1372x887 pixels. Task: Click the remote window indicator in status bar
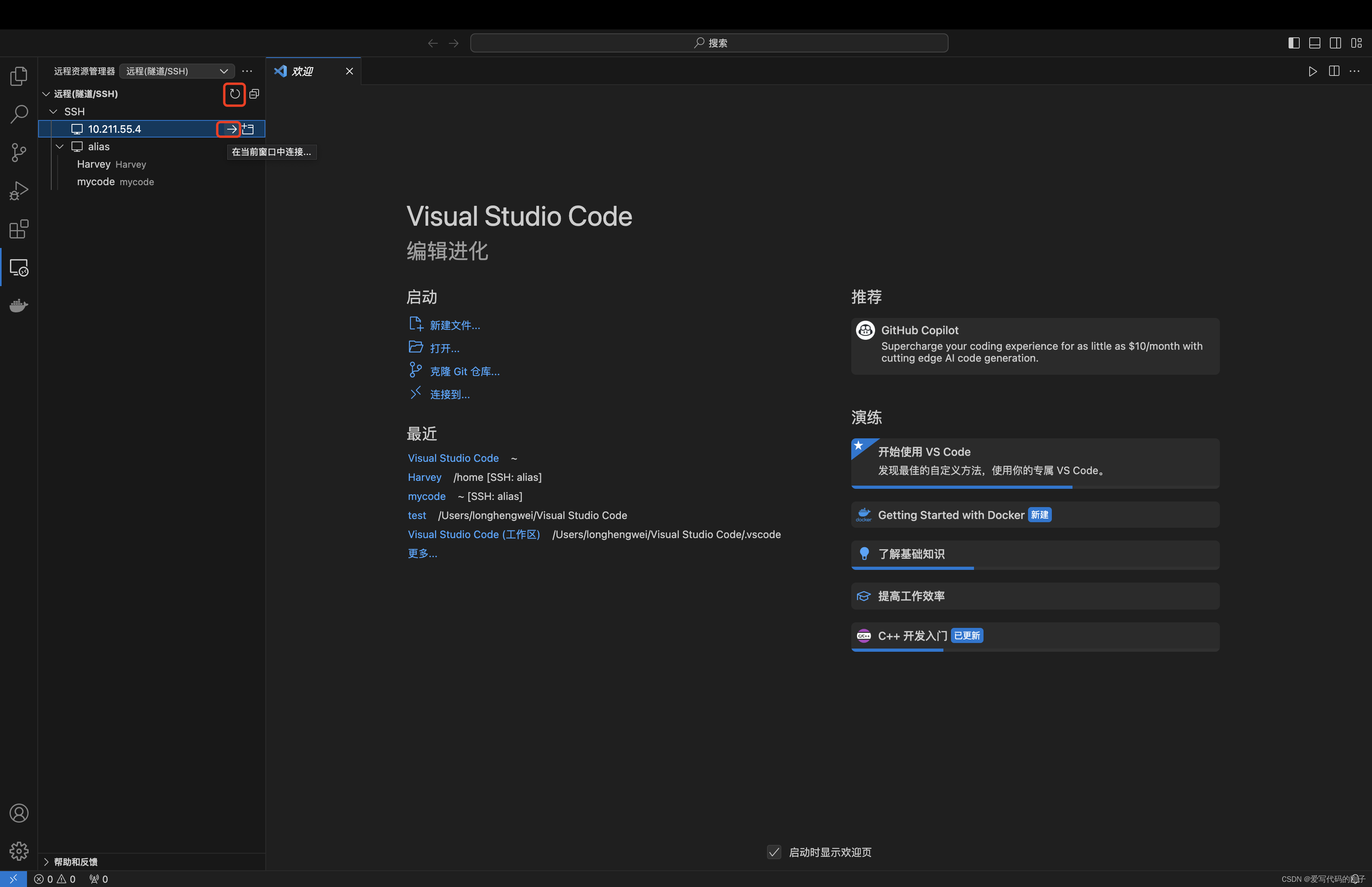click(x=13, y=879)
